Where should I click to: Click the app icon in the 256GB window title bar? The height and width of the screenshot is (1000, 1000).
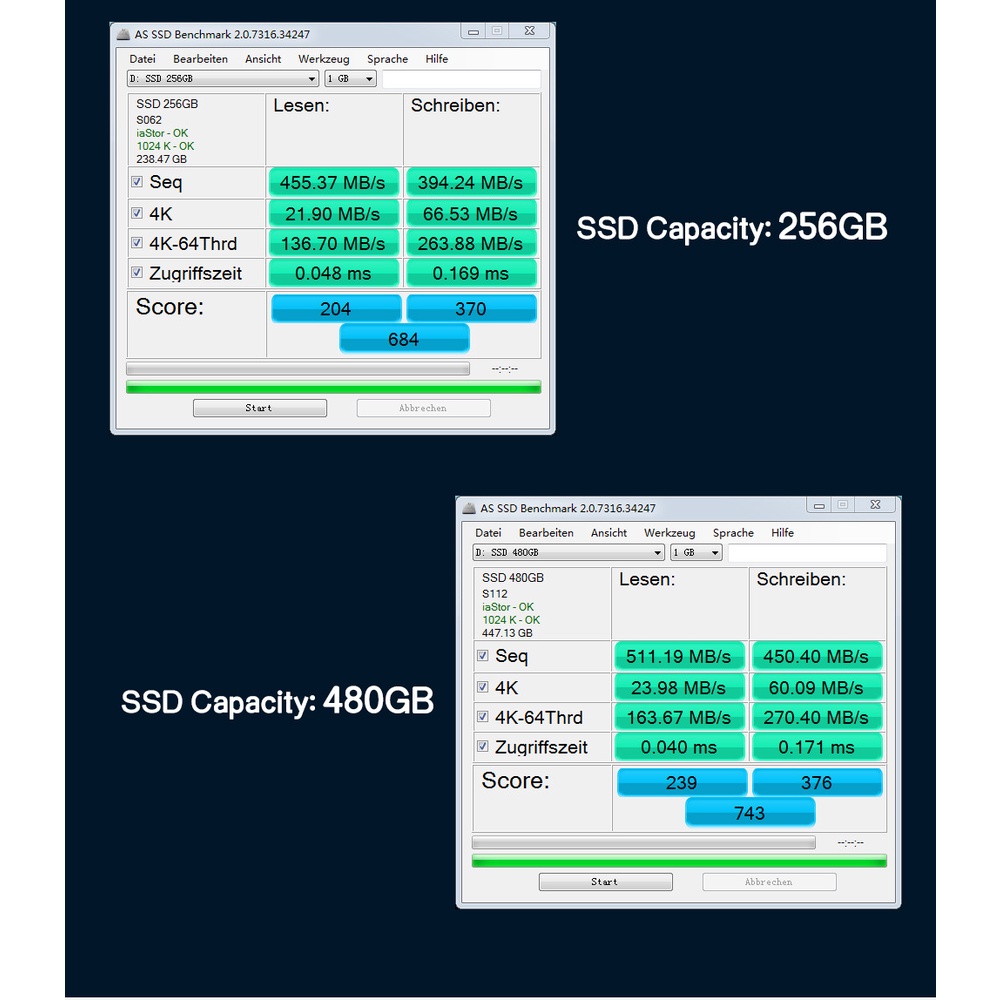tap(123, 34)
